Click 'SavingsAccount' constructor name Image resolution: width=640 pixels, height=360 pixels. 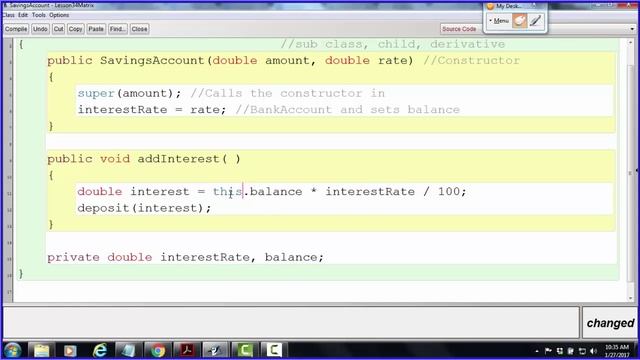(152, 61)
